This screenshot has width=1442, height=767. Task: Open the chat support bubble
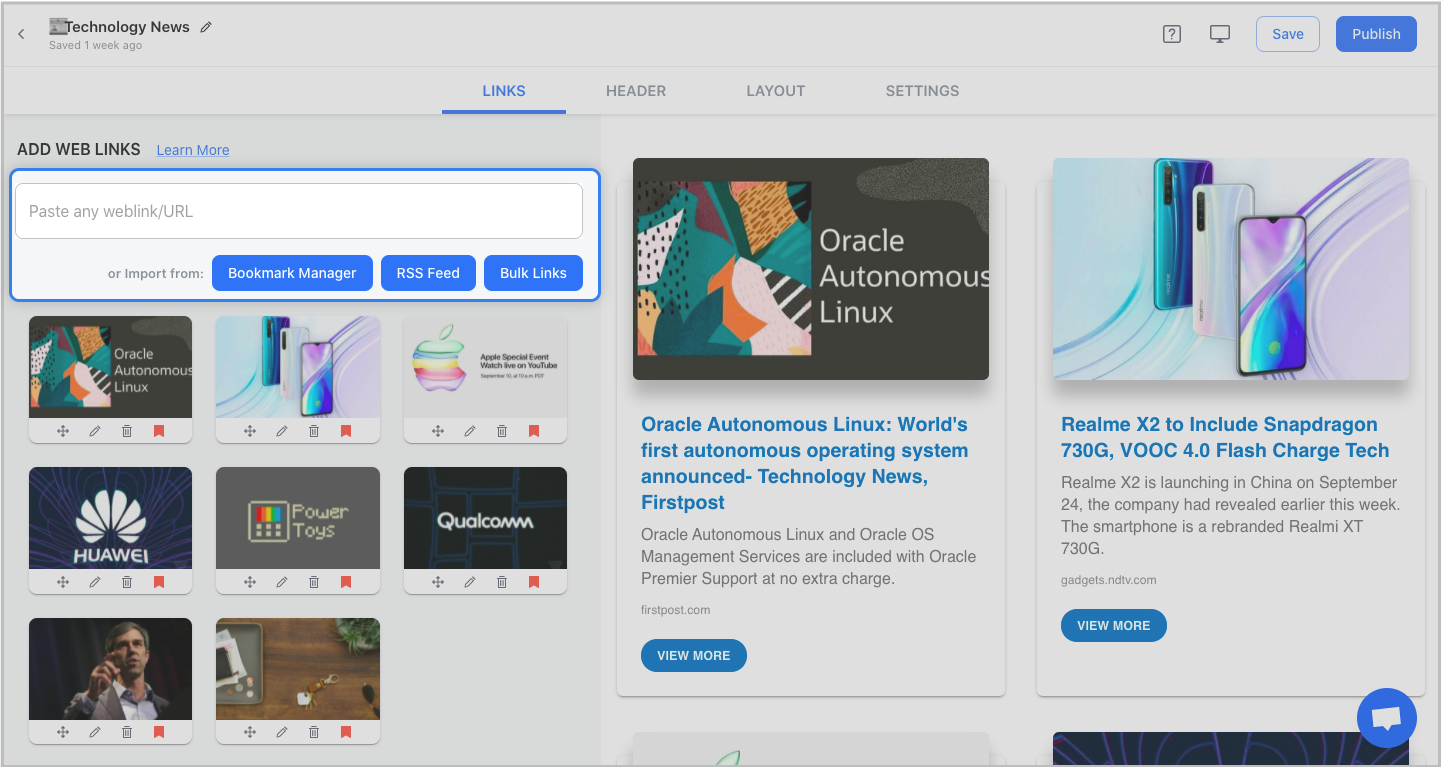(x=1387, y=718)
